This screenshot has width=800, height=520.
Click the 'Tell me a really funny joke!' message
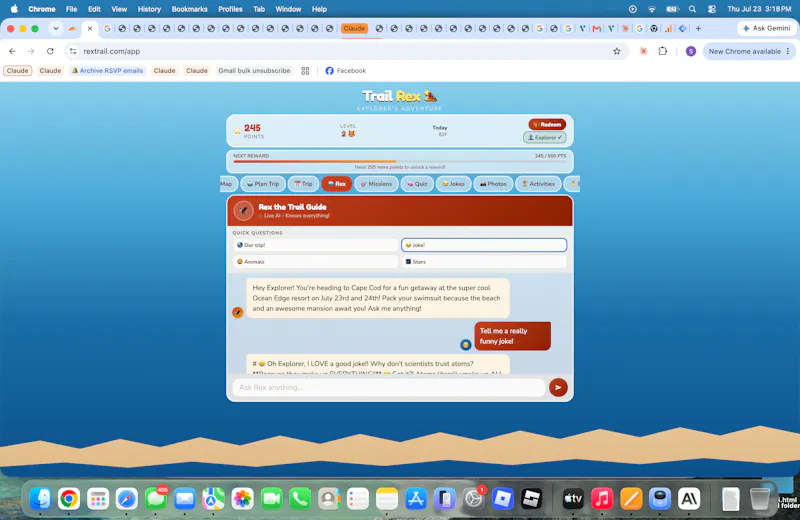(512, 336)
